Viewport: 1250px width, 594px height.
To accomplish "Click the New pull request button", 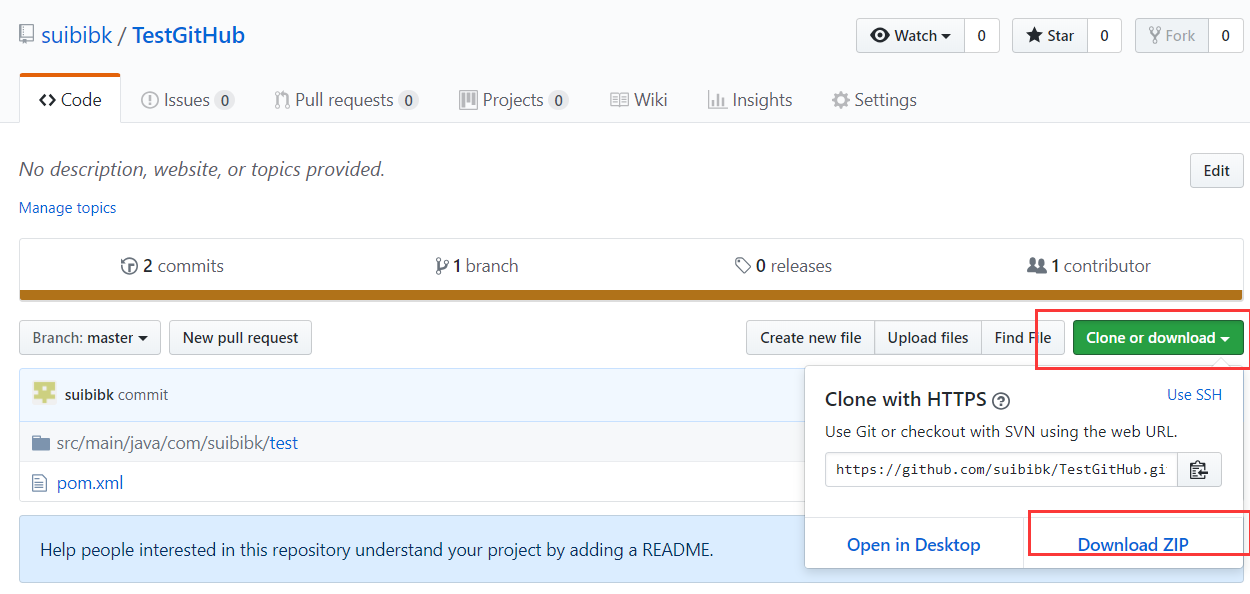I will pos(240,338).
